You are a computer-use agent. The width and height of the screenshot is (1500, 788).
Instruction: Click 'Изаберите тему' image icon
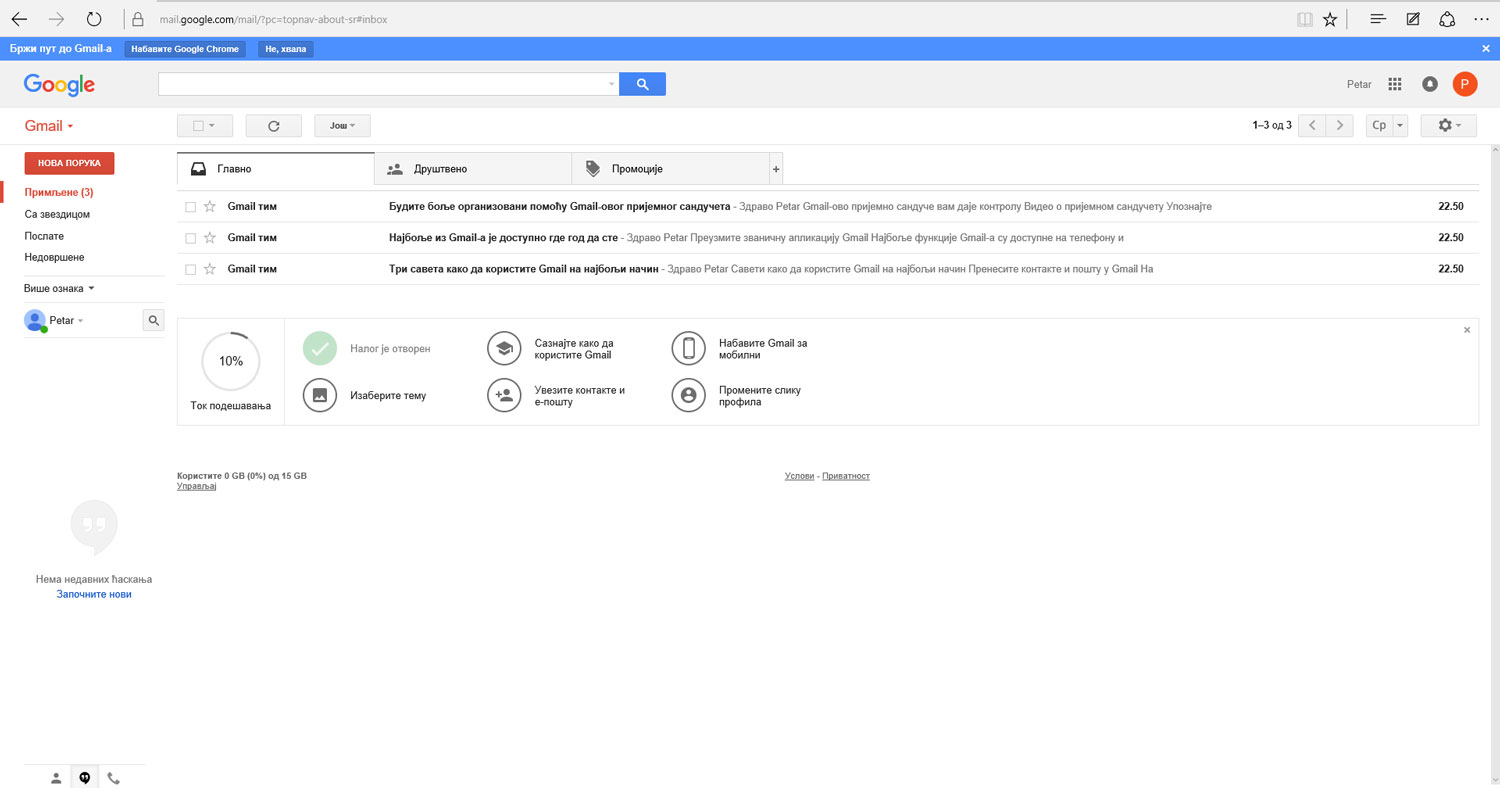pyautogui.click(x=320, y=395)
